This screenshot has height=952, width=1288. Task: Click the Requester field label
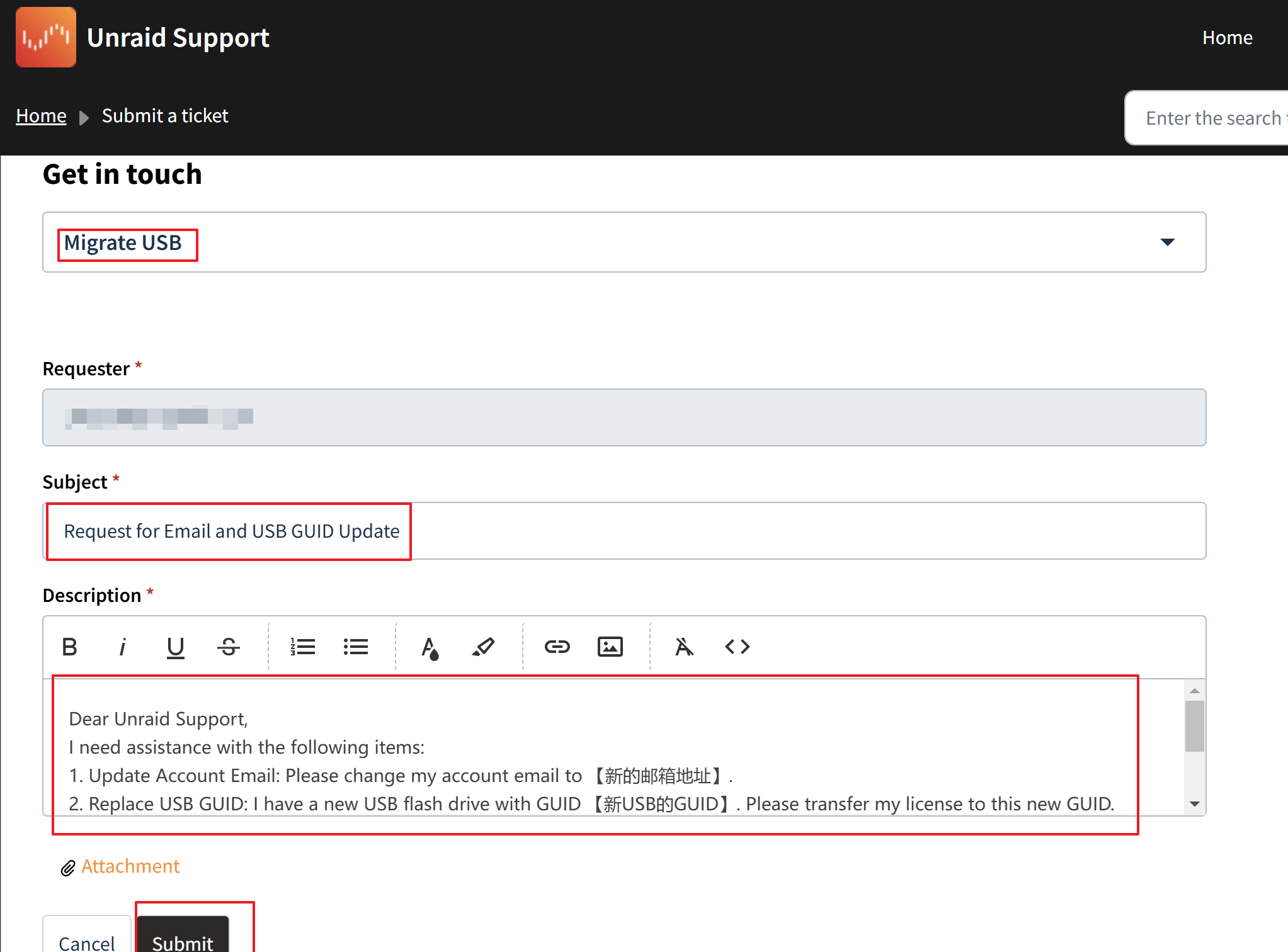(x=86, y=368)
